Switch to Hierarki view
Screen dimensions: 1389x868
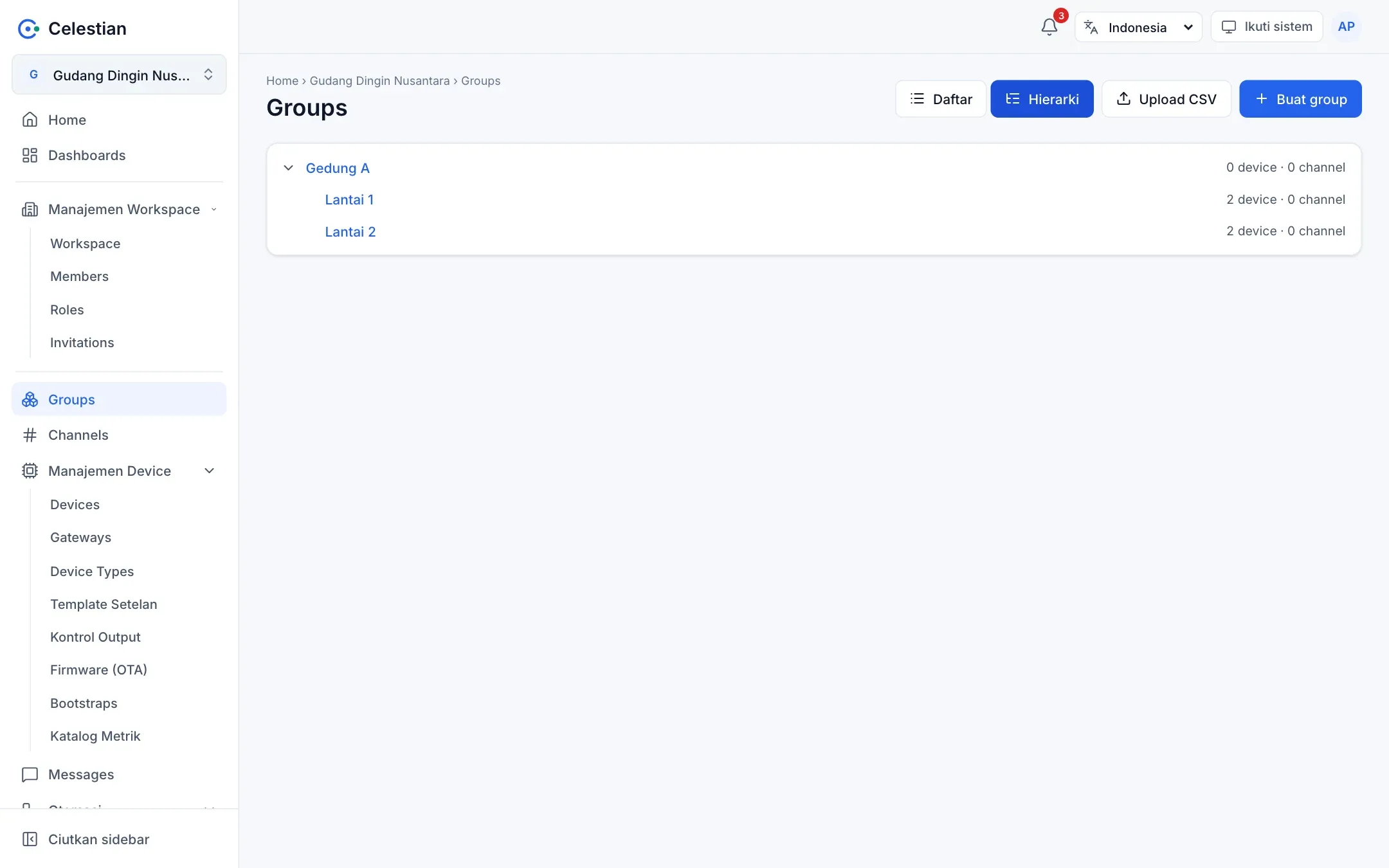tap(1042, 99)
